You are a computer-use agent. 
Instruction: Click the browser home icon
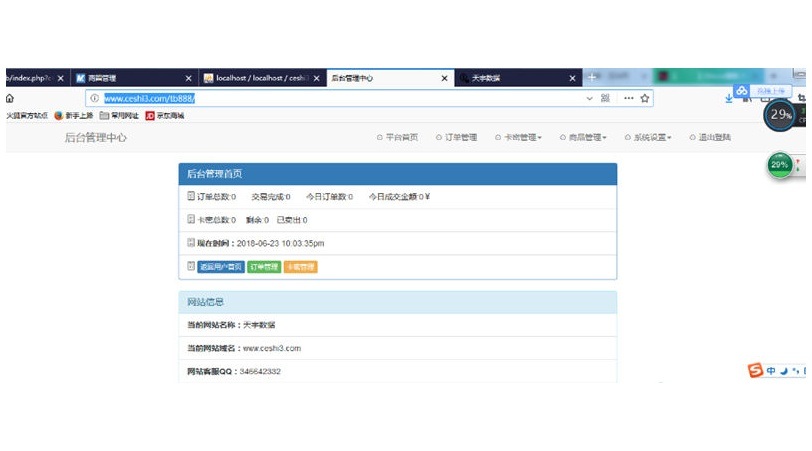click(x=10, y=98)
